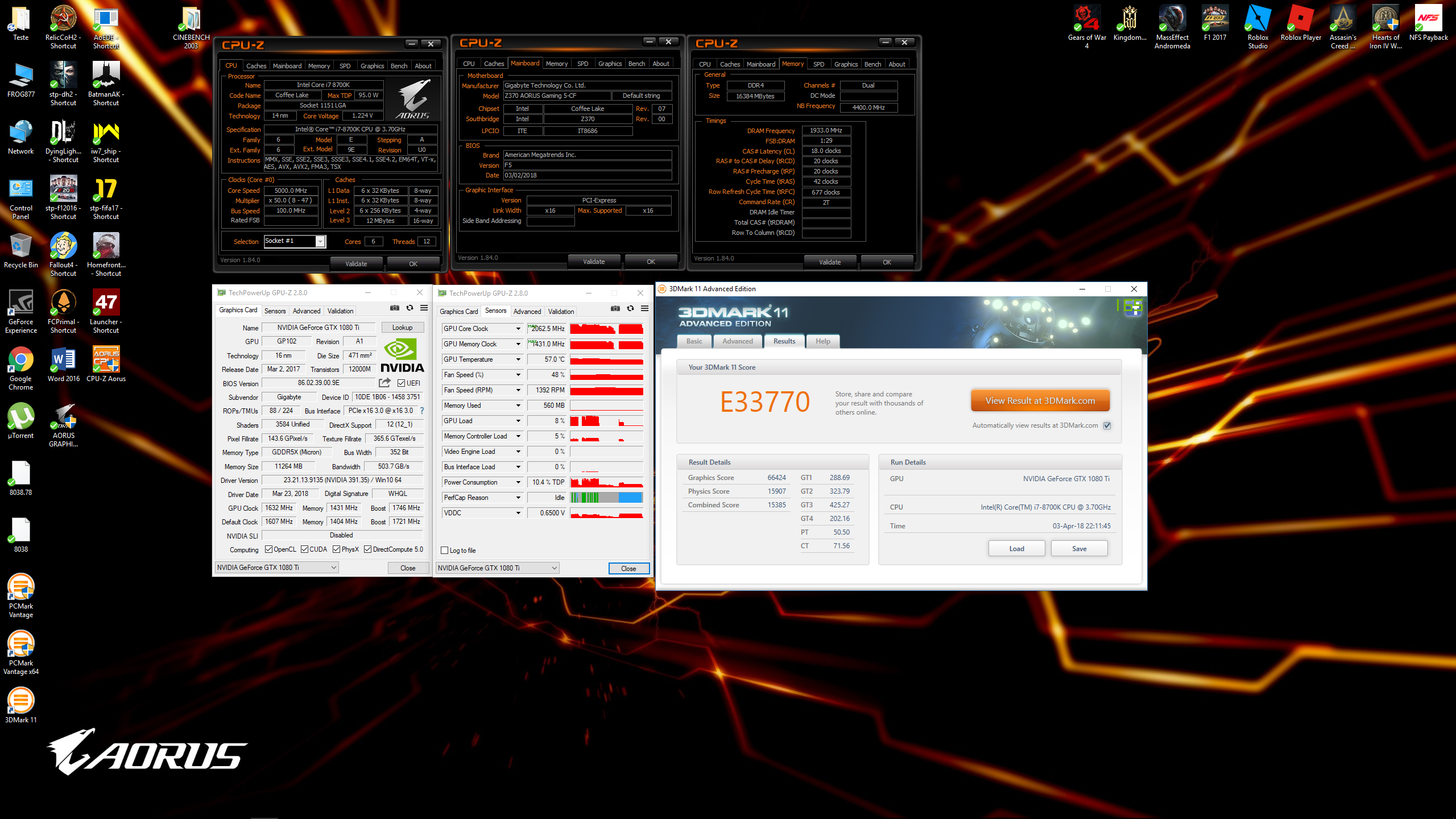Click the Lookup button in GPU-Z
1456x819 pixels.
click(x=402, y=328)
